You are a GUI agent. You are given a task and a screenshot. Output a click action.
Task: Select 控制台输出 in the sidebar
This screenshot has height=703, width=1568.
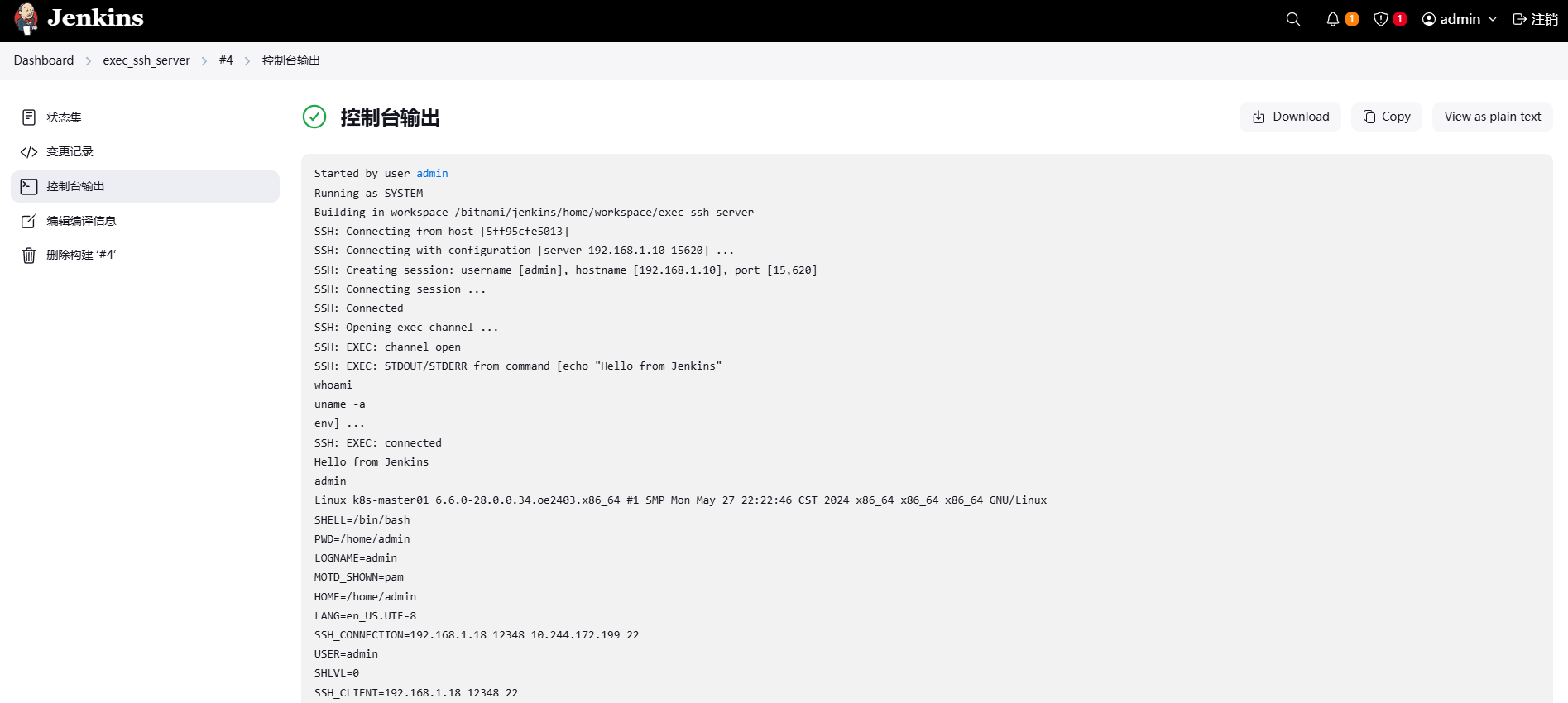[75, 187]
